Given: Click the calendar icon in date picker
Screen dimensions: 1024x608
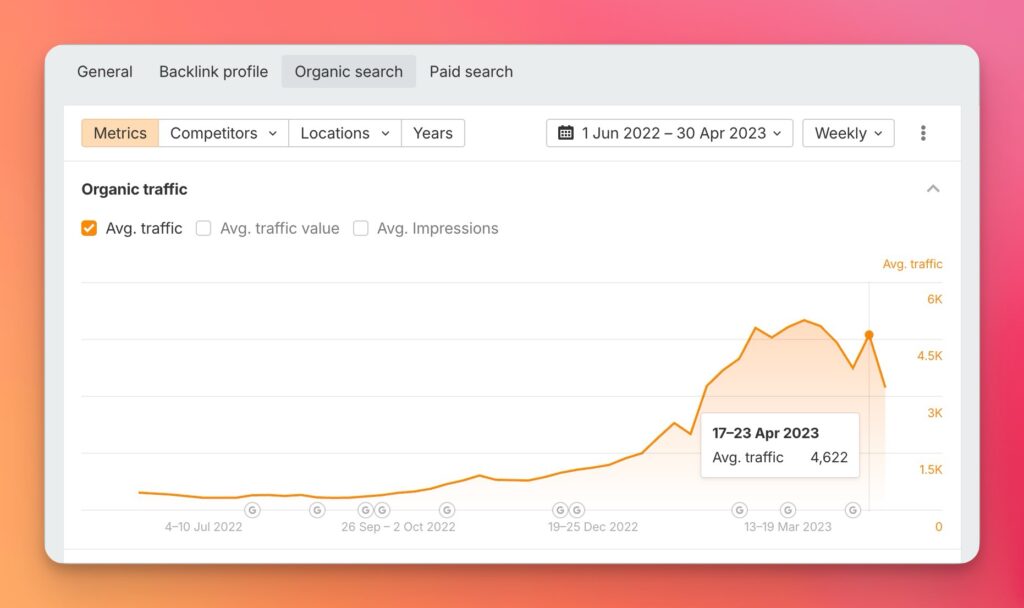Looking at the screenshot, I should click(566, 133).
